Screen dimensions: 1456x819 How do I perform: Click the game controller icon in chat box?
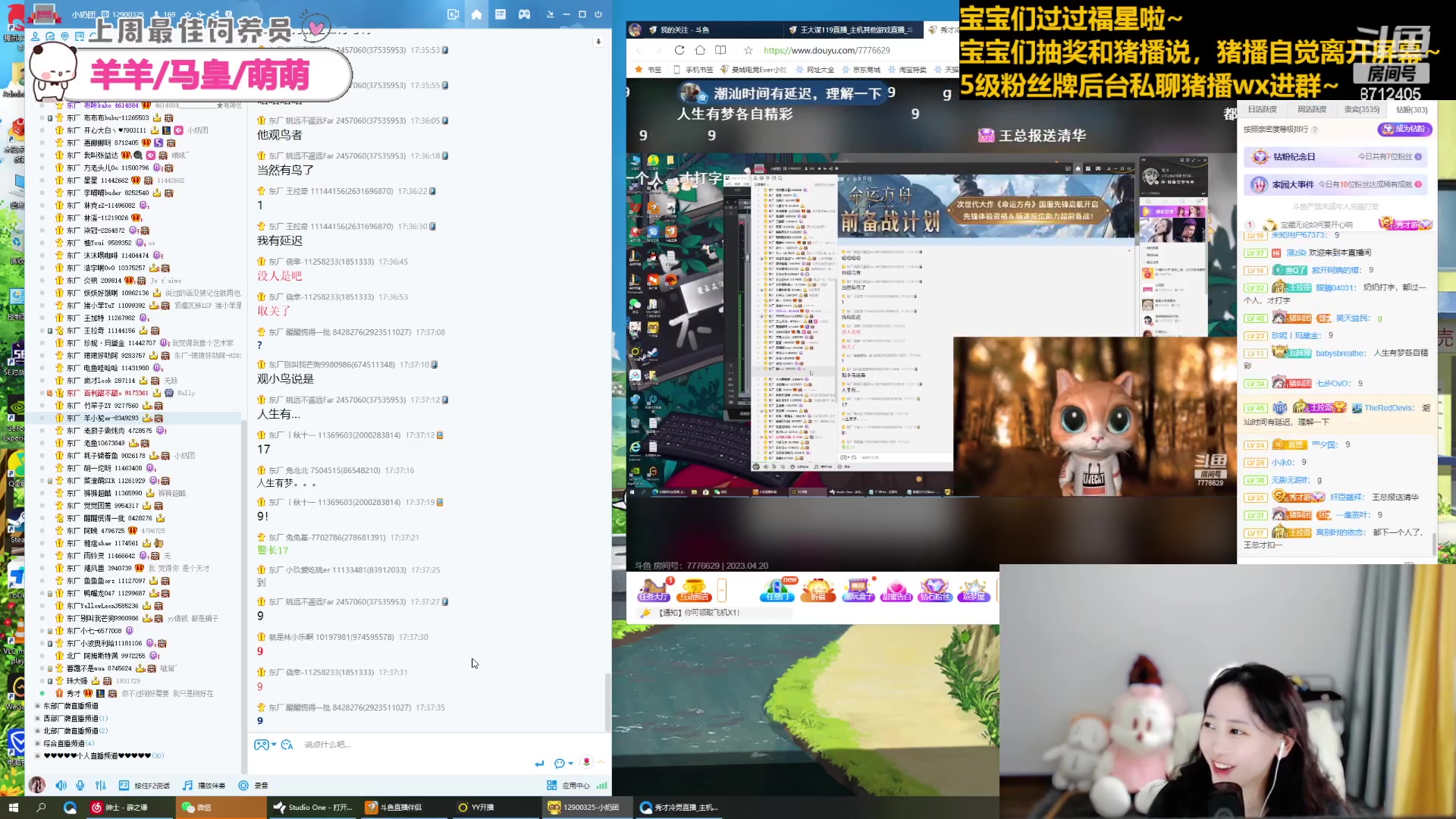261,745
